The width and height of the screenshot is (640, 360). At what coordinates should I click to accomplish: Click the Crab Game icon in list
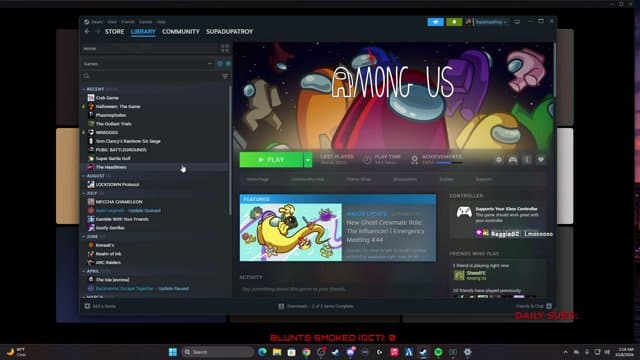91,98
